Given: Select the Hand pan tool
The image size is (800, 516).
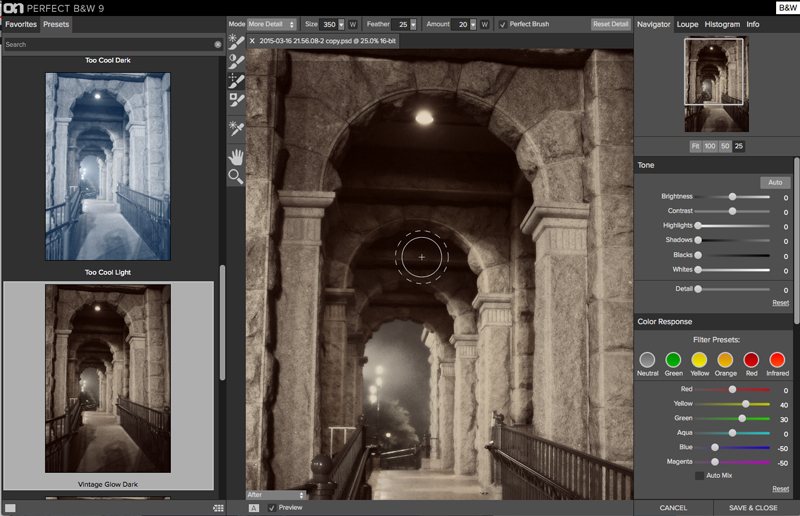Looking at the screenshot, I should [x=236, y=156].
